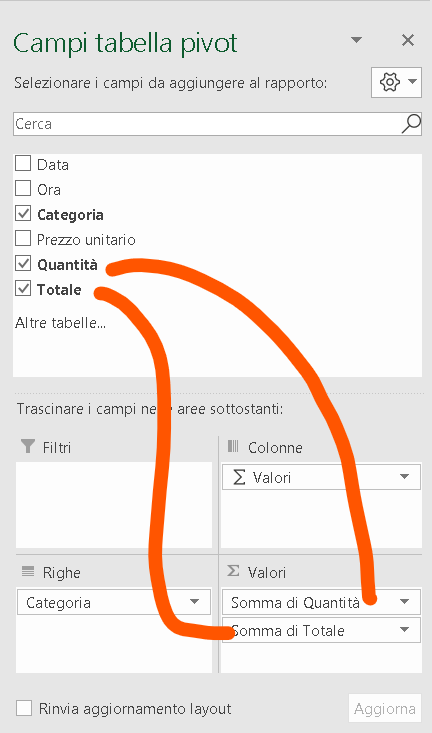The image size is (432, 733).
Task: Expand the Σ Valori dropdown in Colonne
Action: tap(404, 477)
